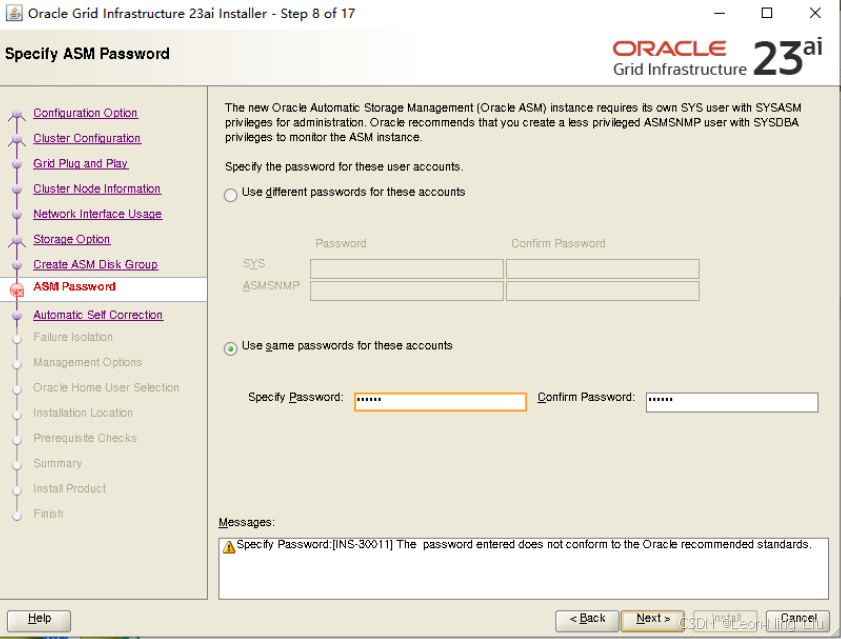Proceed with the Next button
Viewport: 841px width, 639px height.
coord(653,619)
